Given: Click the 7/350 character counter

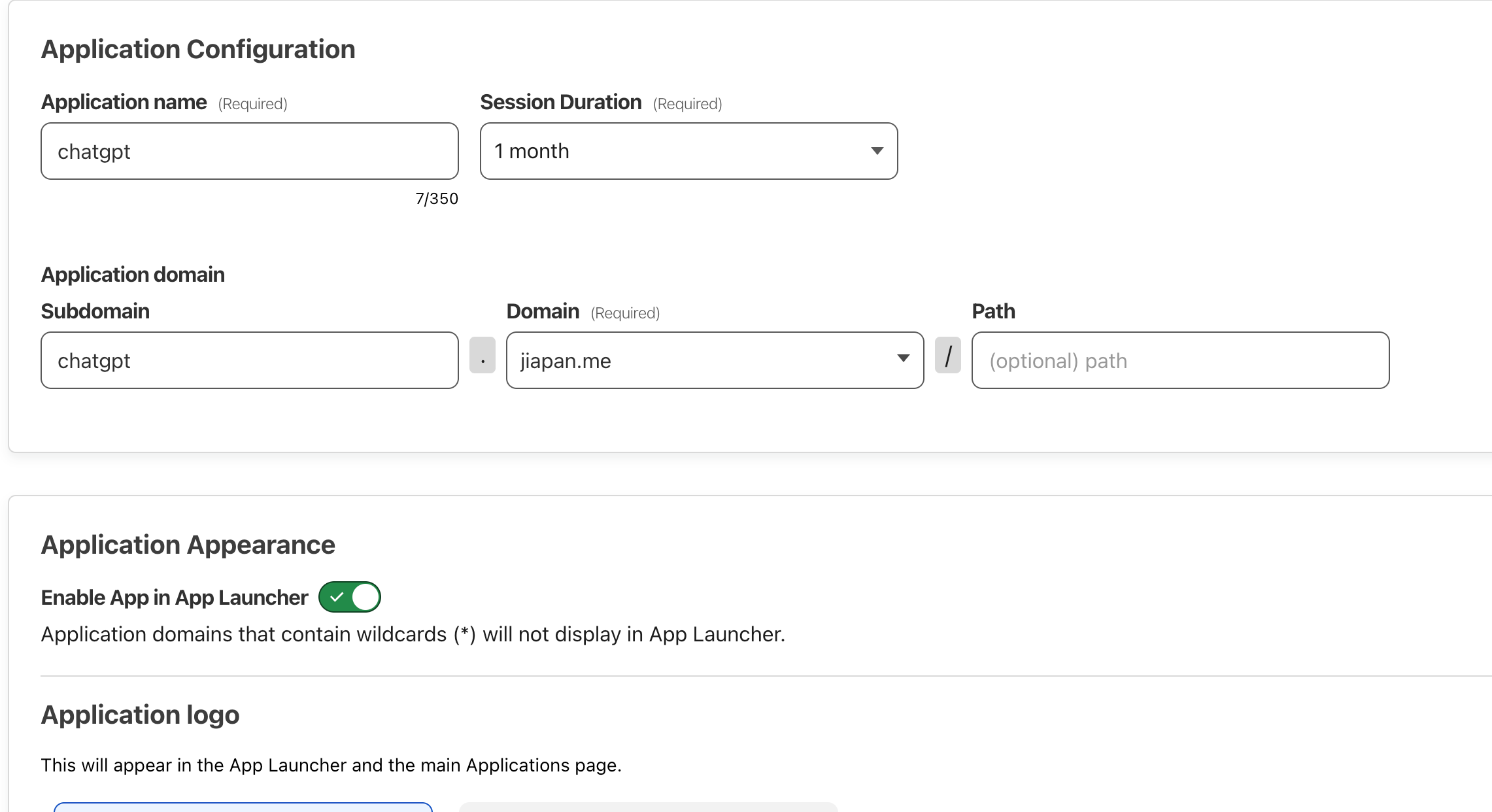Looking at the screenshot, I should [x=437, y=199].
